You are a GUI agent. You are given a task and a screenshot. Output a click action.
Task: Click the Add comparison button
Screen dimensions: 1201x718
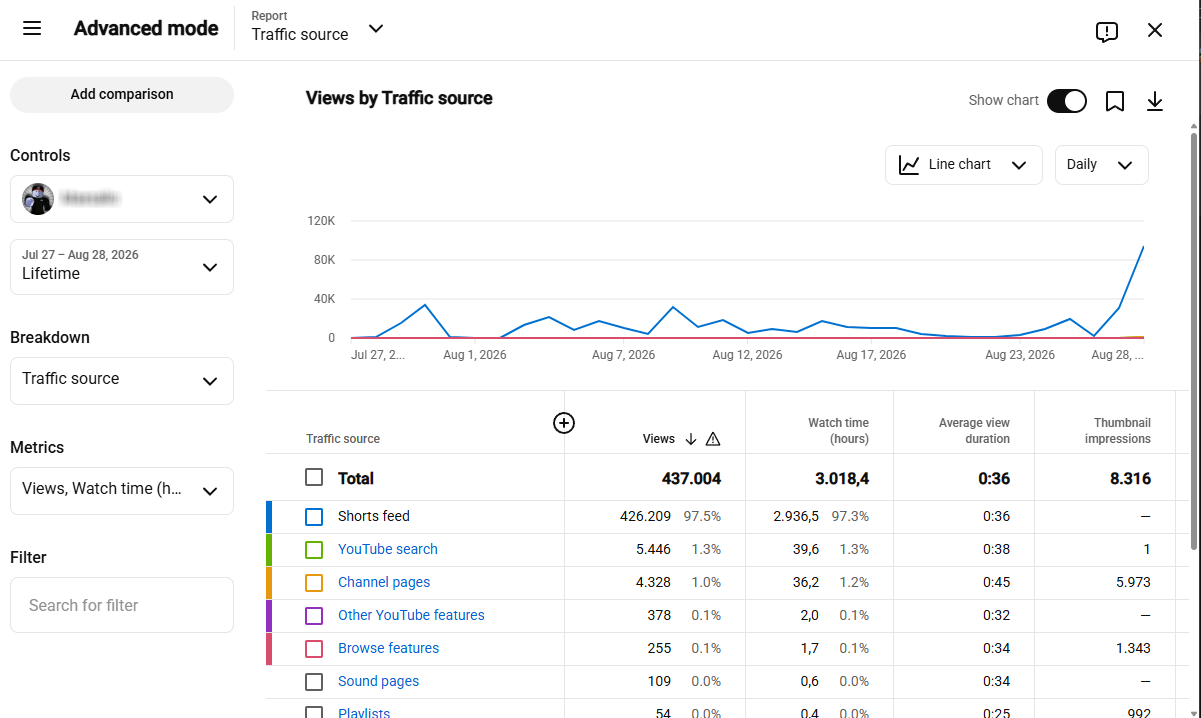[122, 95]
